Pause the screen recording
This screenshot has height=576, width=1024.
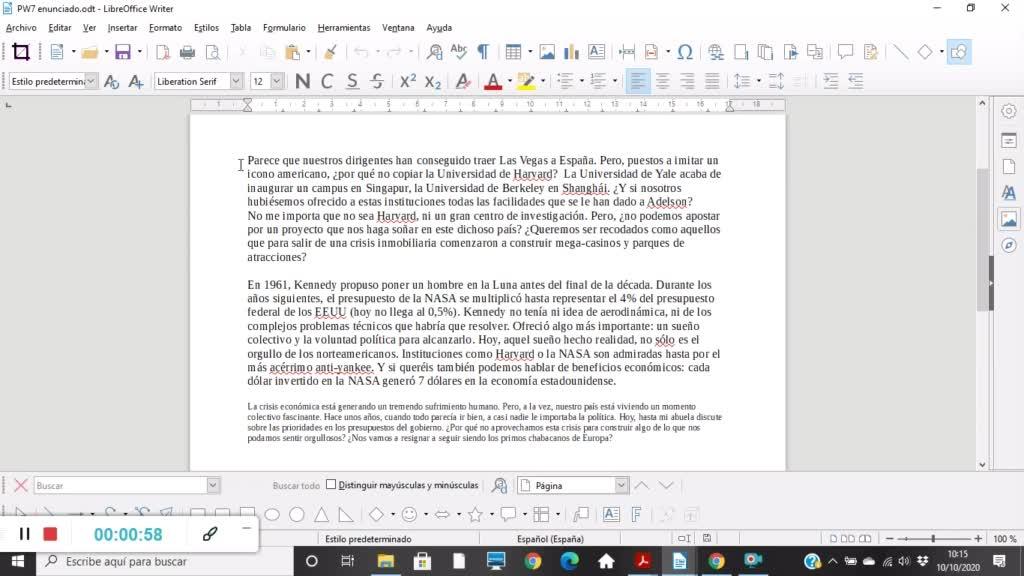24,534
